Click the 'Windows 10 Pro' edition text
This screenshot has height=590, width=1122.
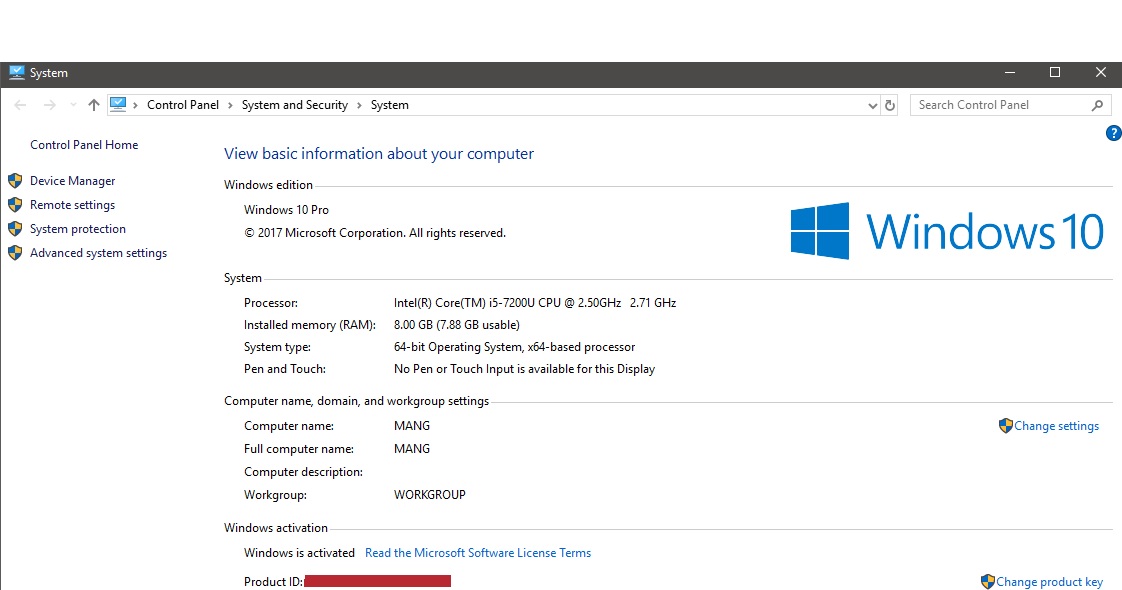(286, 210)
